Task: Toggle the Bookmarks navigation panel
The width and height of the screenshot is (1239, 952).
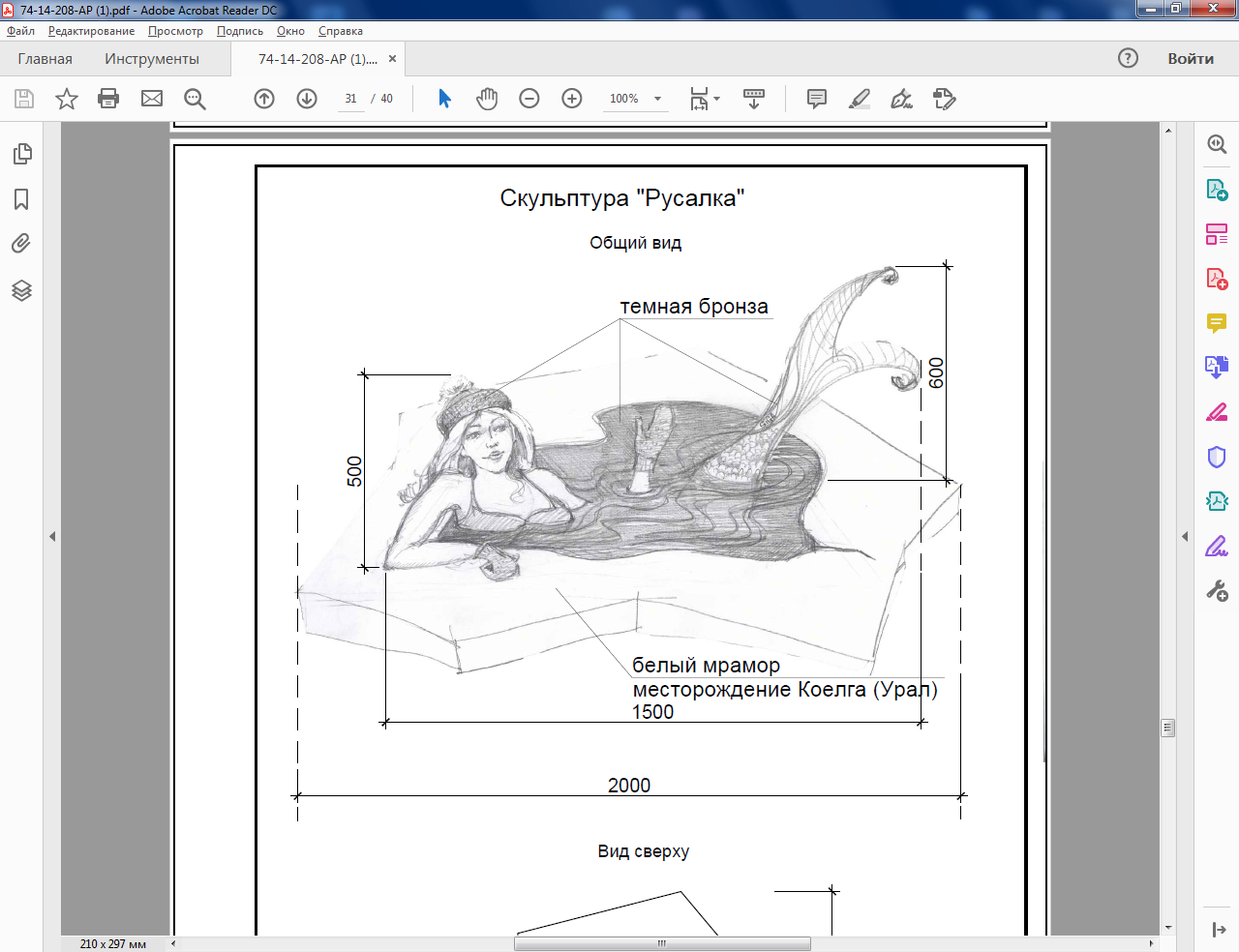Action: coord(21,199)
